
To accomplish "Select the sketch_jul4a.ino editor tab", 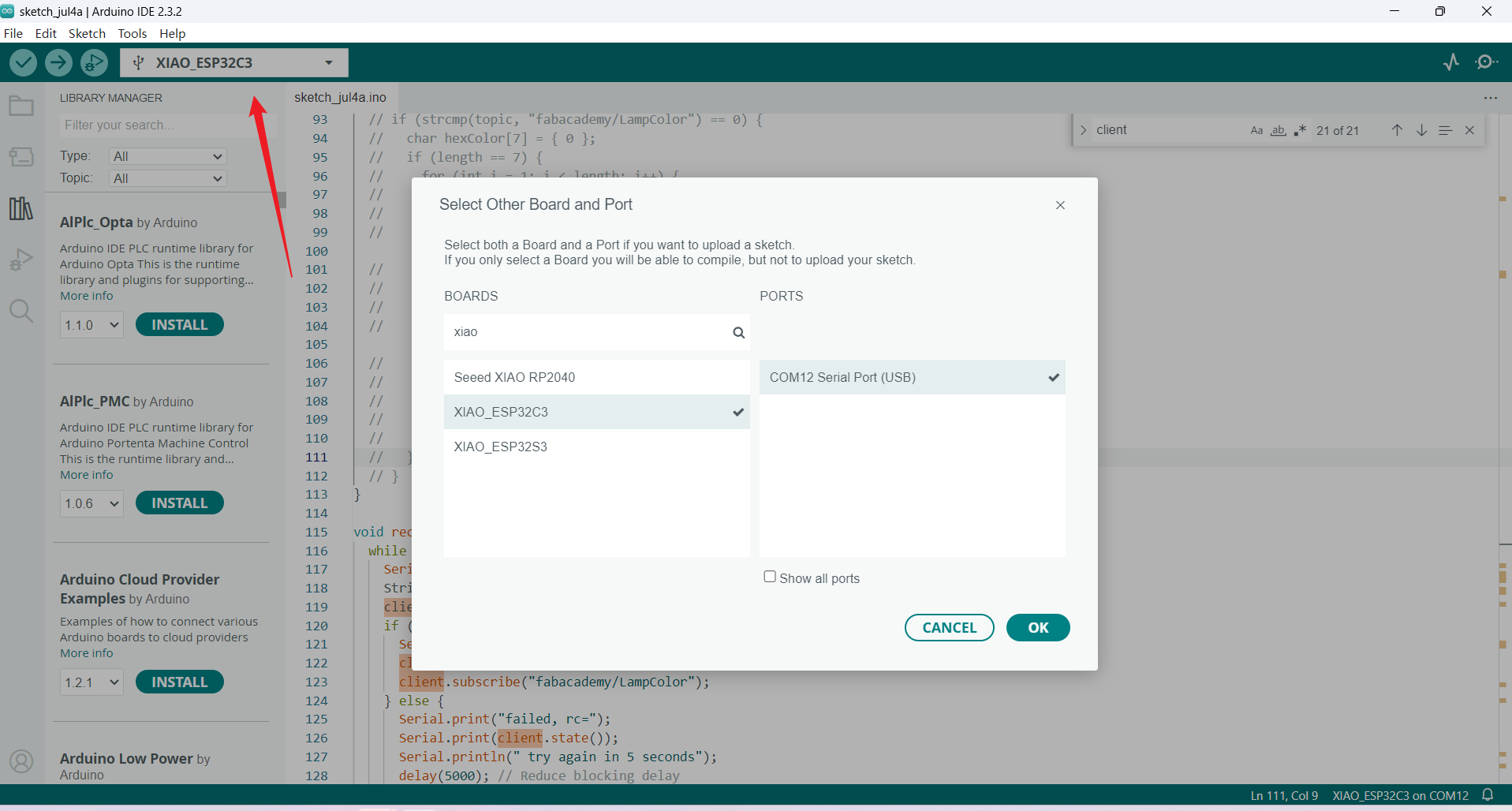I will [341, 97].
